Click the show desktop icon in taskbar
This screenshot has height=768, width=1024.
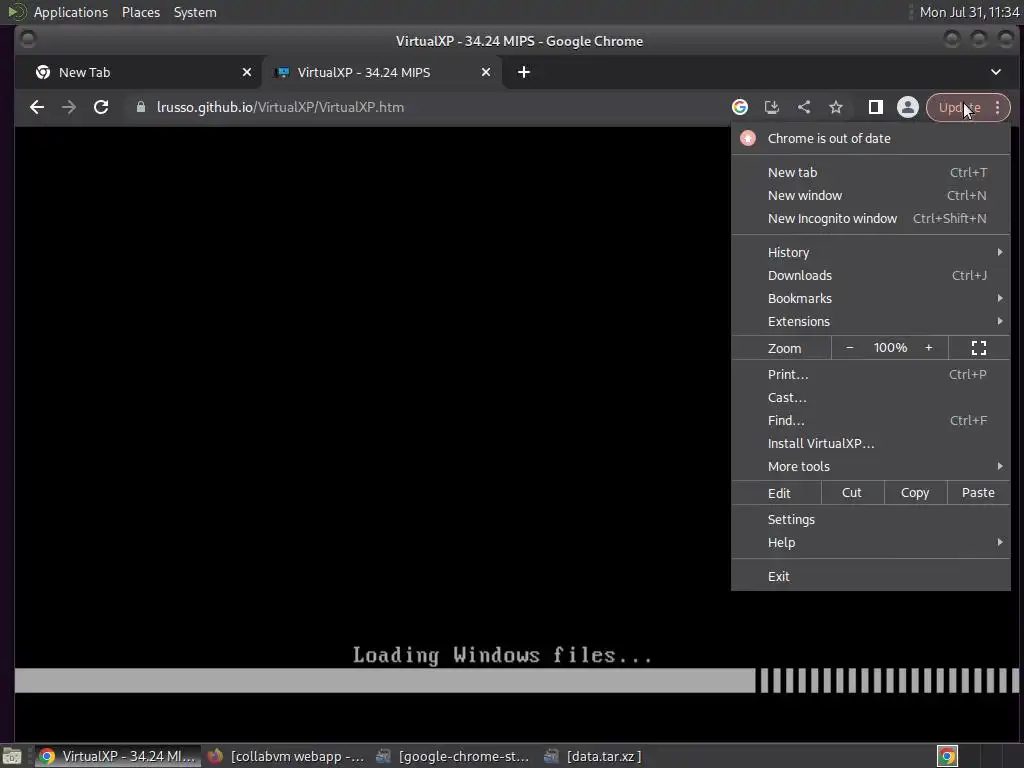12,756
